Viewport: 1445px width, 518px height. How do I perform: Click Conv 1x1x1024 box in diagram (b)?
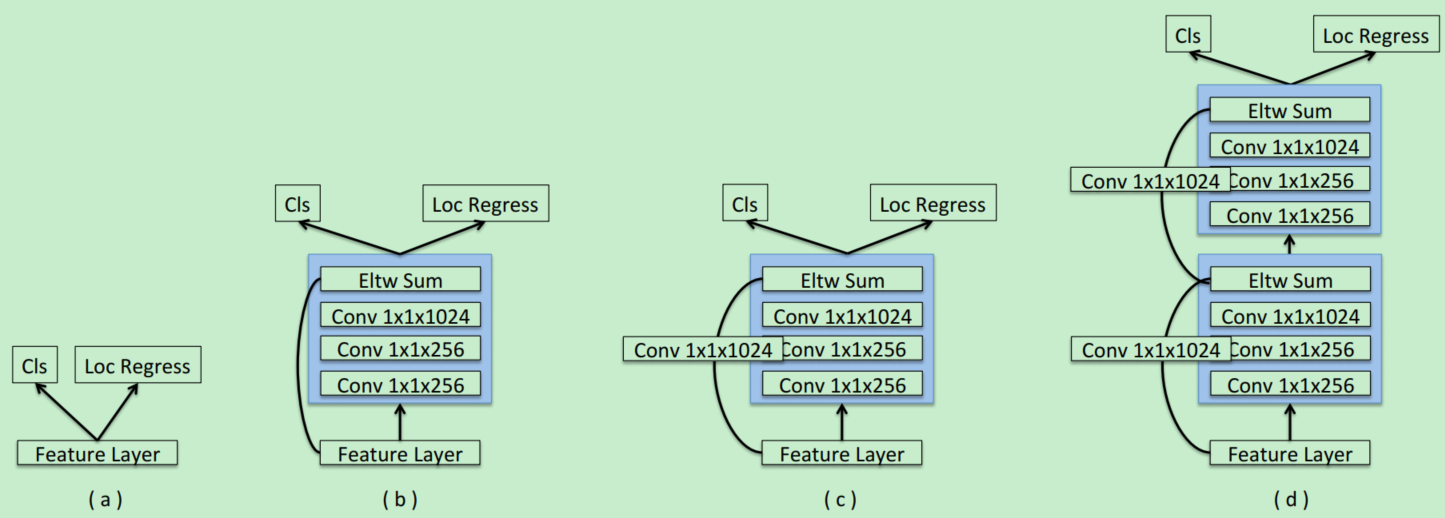coord(400,316)
